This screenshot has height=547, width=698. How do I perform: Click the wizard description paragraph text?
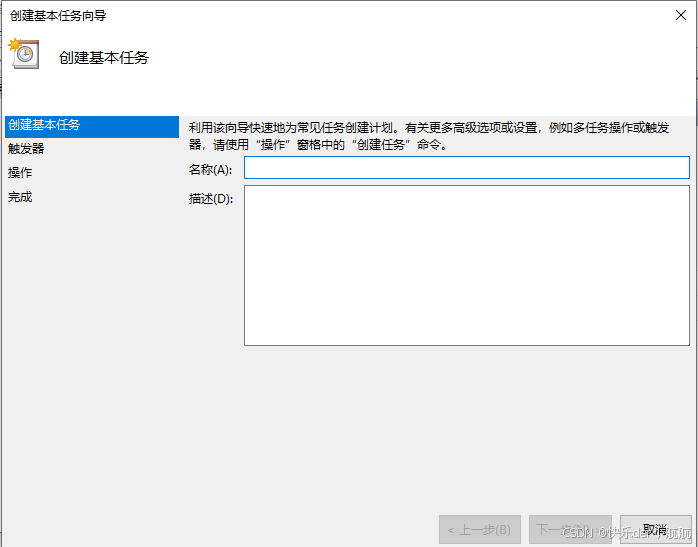pyautogui.click(x=429, y=136)
